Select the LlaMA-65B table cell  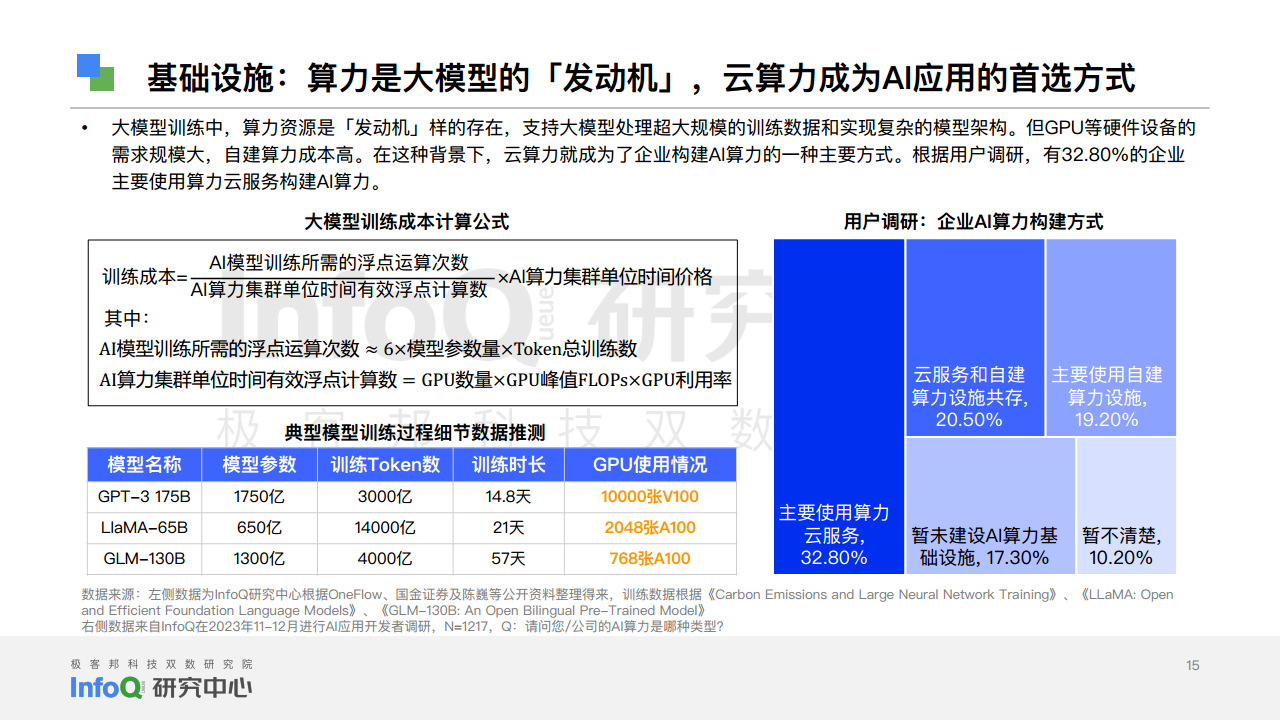click(x=144, y=528)
